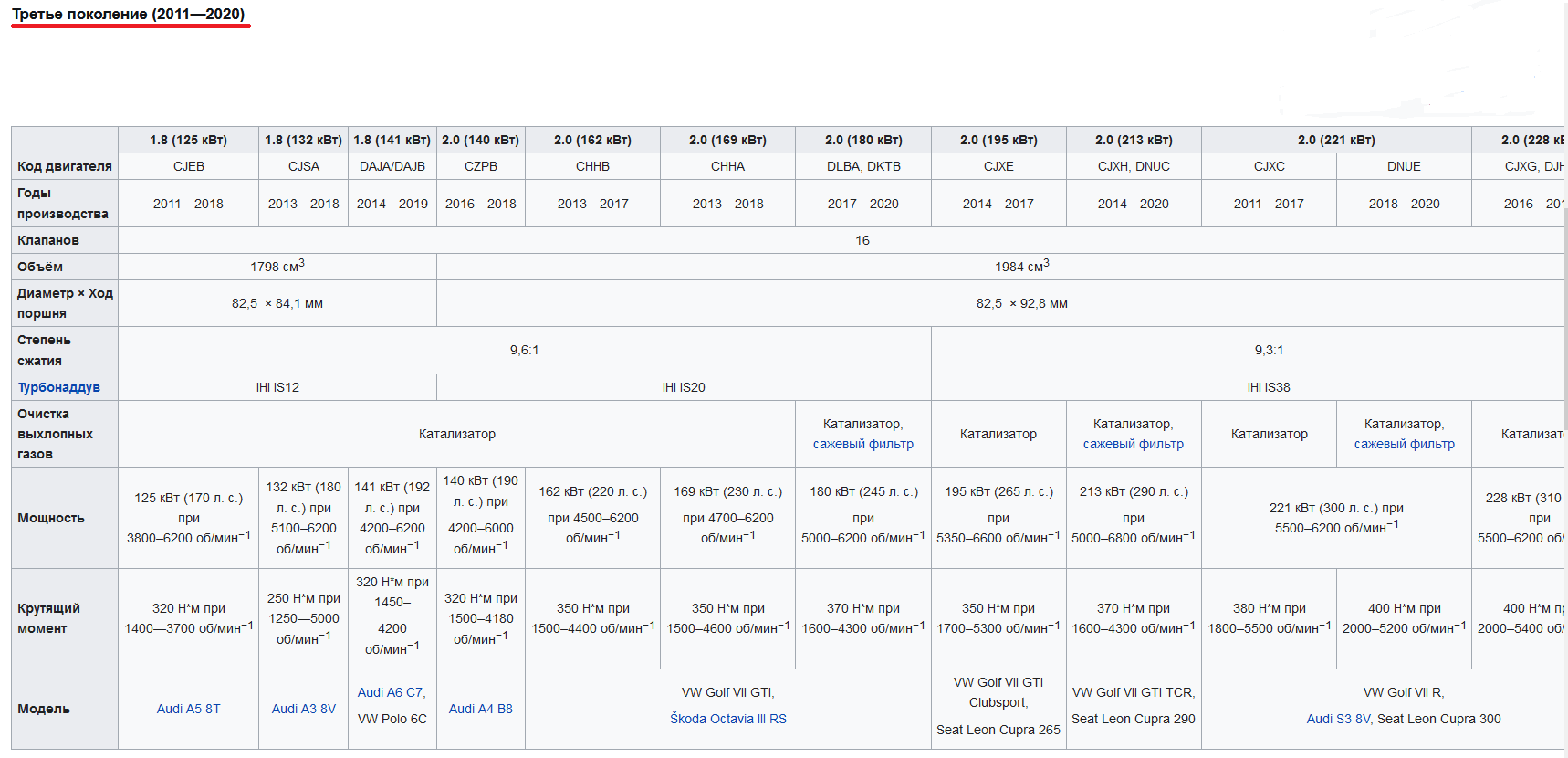The height and width of the screenshot is (758, 1568).
Task: Click engine code cell CJXE
Action: 998,166
